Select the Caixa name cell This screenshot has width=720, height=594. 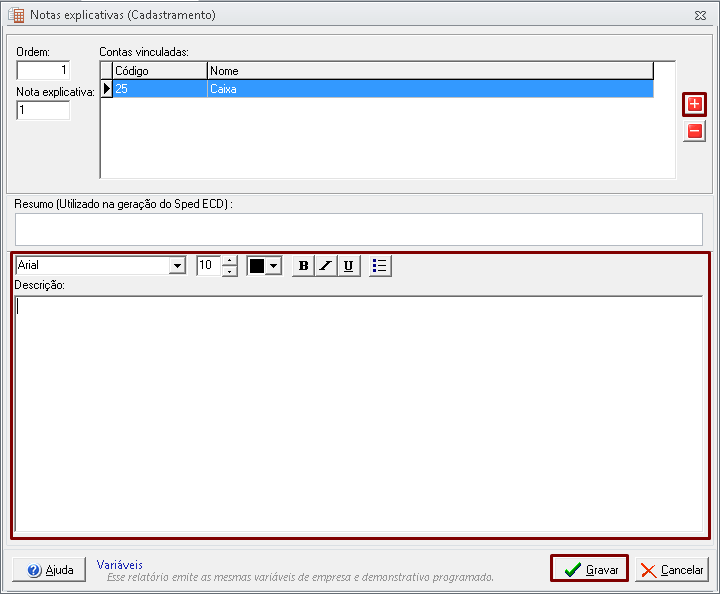point(430,89)
